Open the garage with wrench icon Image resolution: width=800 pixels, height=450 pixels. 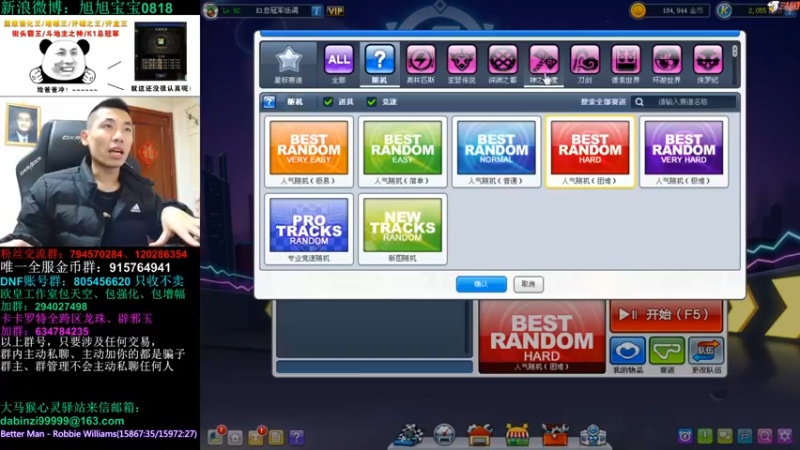pyautogui.click(x=479, y=435)
